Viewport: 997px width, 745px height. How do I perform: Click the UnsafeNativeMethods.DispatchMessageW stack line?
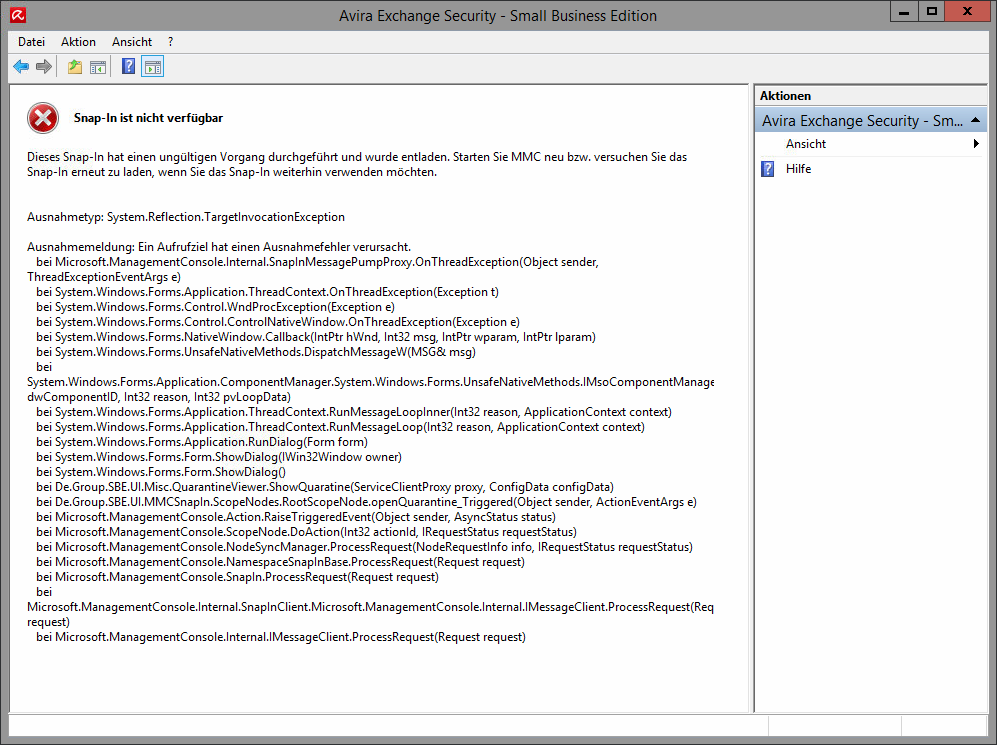point(256,352)
